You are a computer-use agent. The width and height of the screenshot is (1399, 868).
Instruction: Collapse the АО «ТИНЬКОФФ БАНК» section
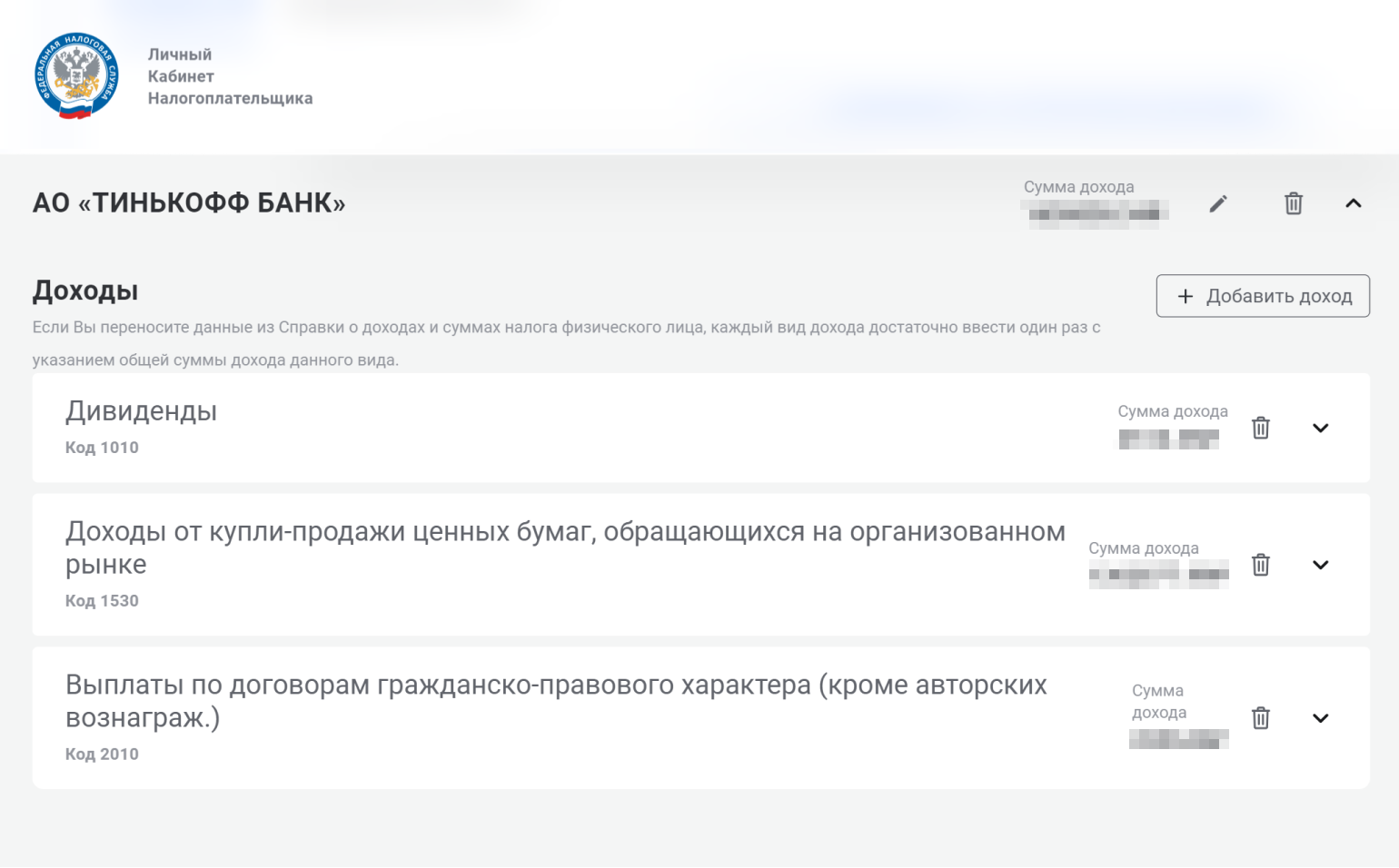1354,203
